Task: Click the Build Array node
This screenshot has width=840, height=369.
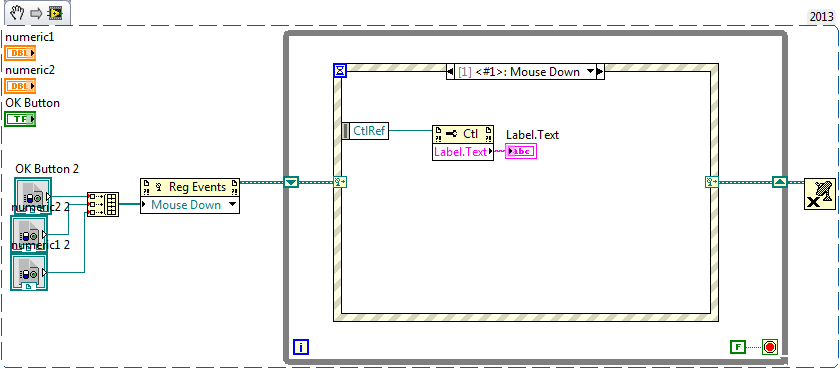Action: click(x=102, y=205)
